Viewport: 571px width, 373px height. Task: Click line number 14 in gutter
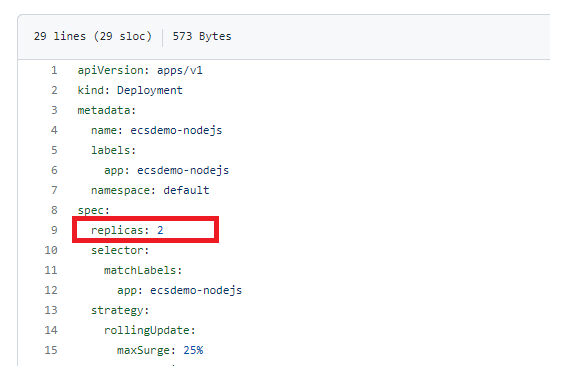pos(51,330)
